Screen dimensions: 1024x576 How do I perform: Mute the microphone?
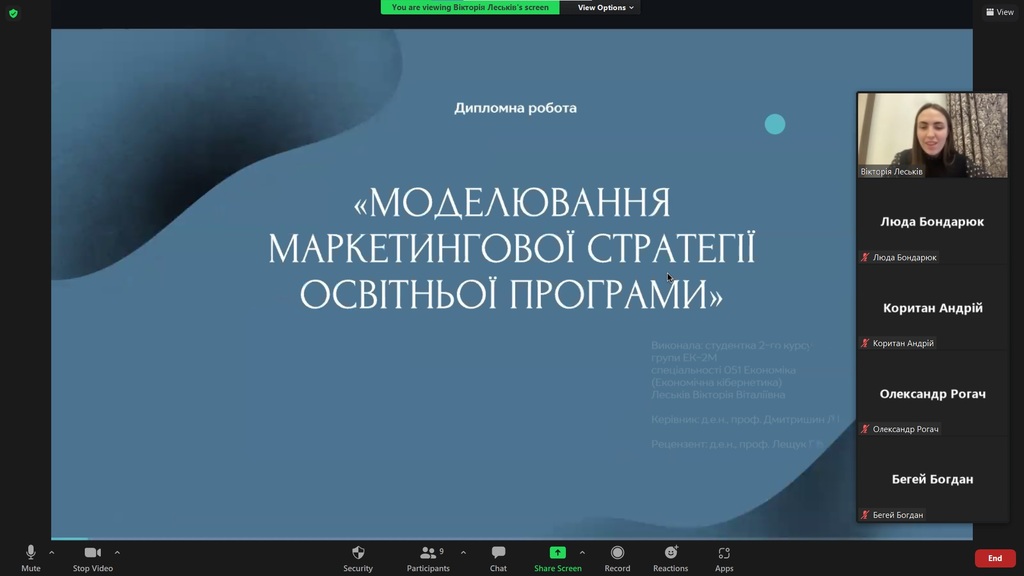coord(31,553)
